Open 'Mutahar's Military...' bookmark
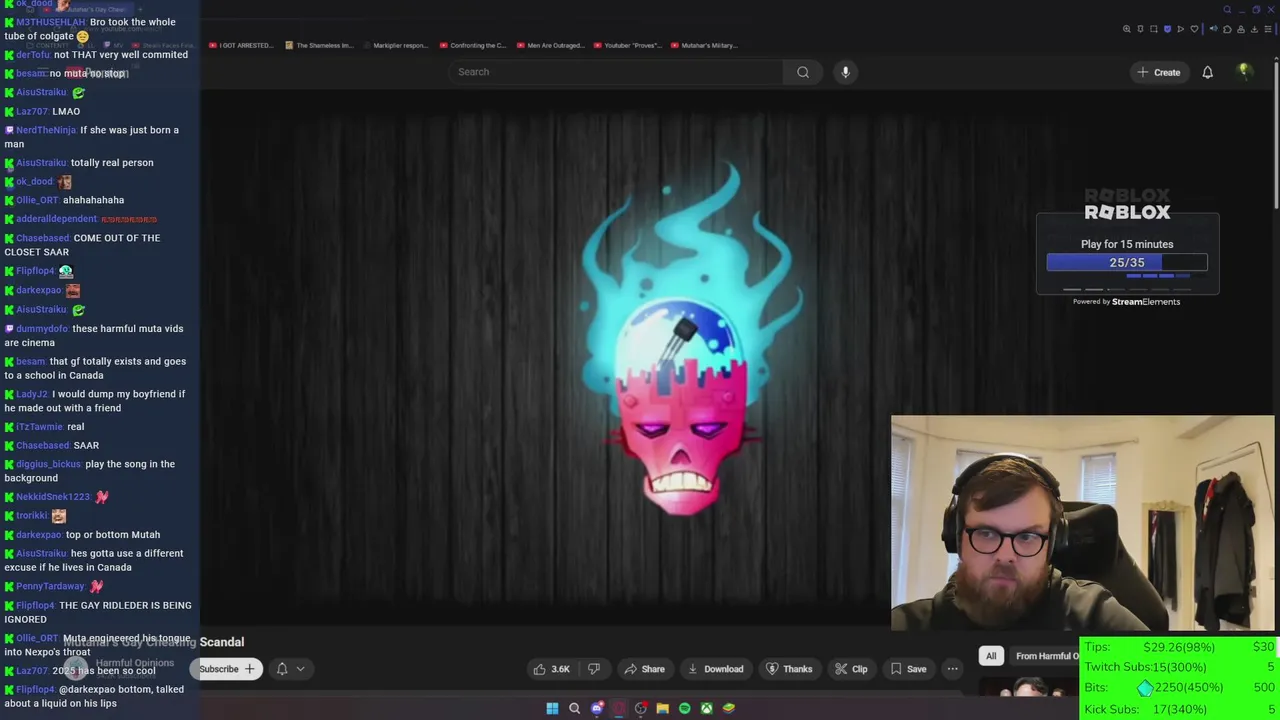 [x=704, y=45]
